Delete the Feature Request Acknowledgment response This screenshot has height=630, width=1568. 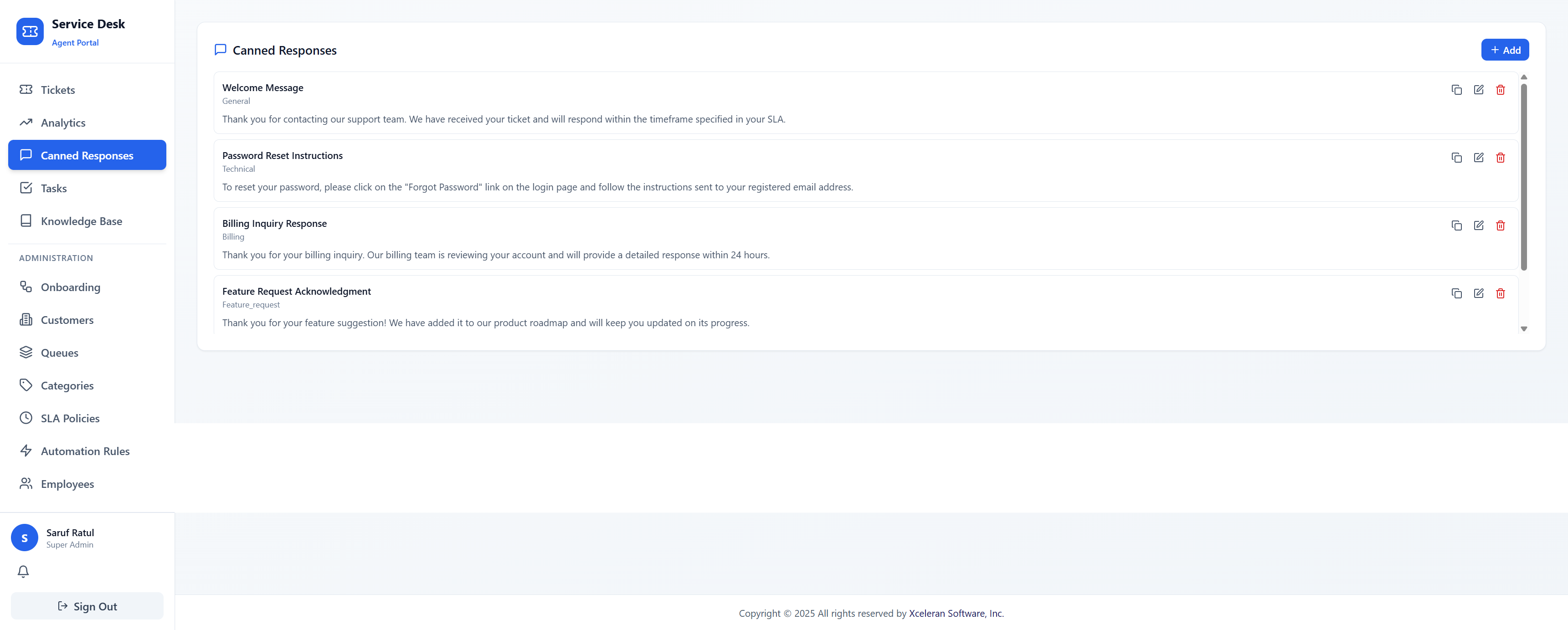click(x=1500, y=293)
